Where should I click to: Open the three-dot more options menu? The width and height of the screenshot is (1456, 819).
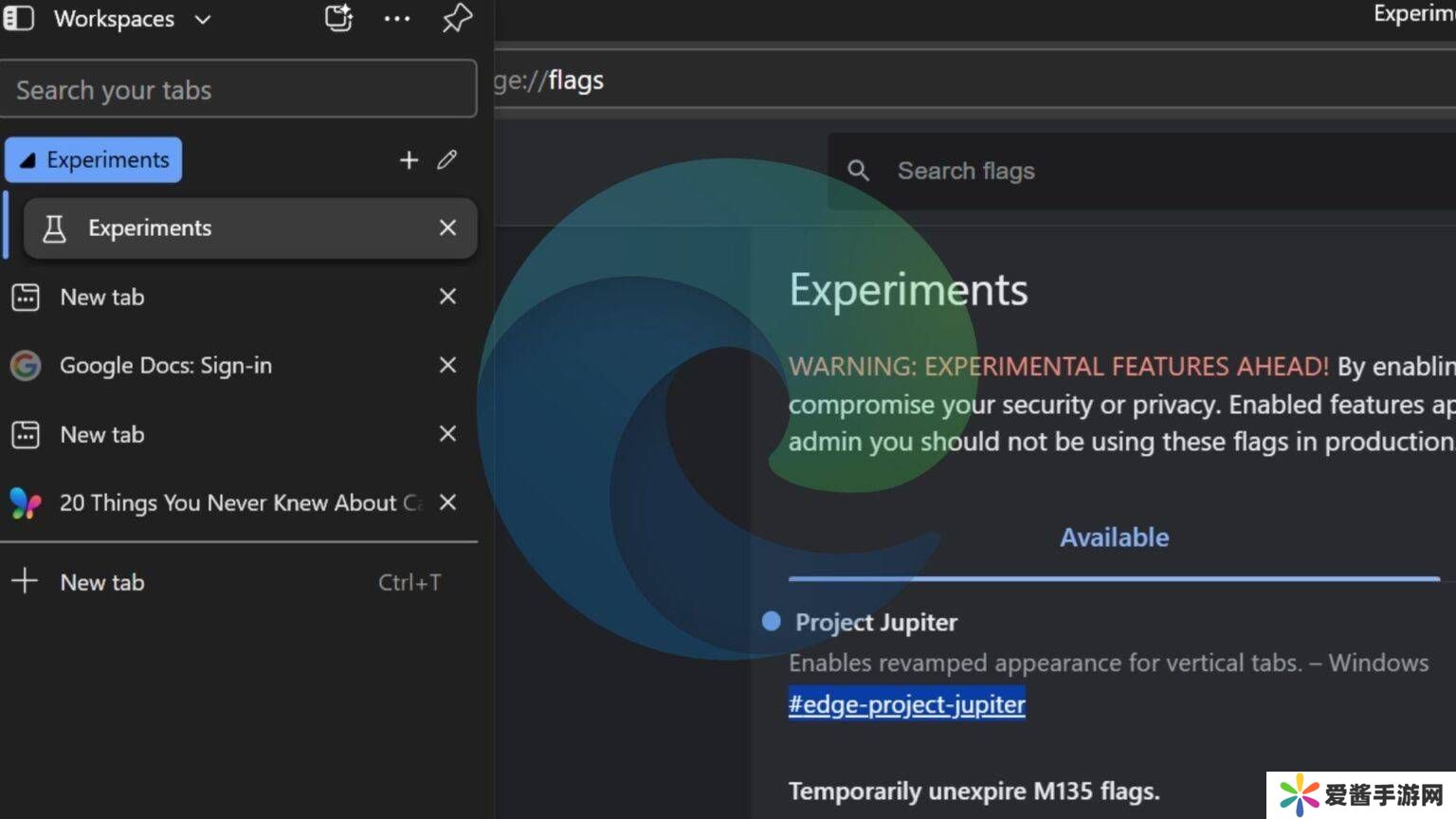coord(397,19)
